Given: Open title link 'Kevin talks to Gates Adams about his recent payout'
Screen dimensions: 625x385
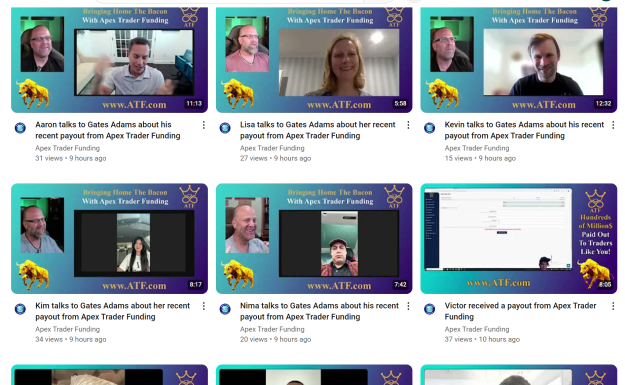Looking at the screenshot, I should pyautogui.click(x=524, y=130).
